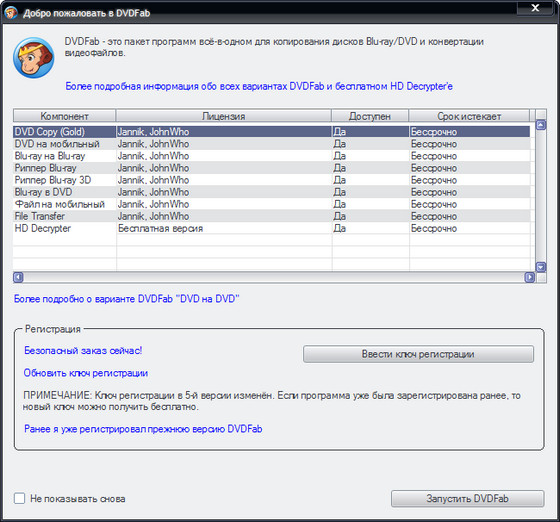Click the Ввести ключ регистрации button
The image size is (560, 522).
(x=418, y=354)
